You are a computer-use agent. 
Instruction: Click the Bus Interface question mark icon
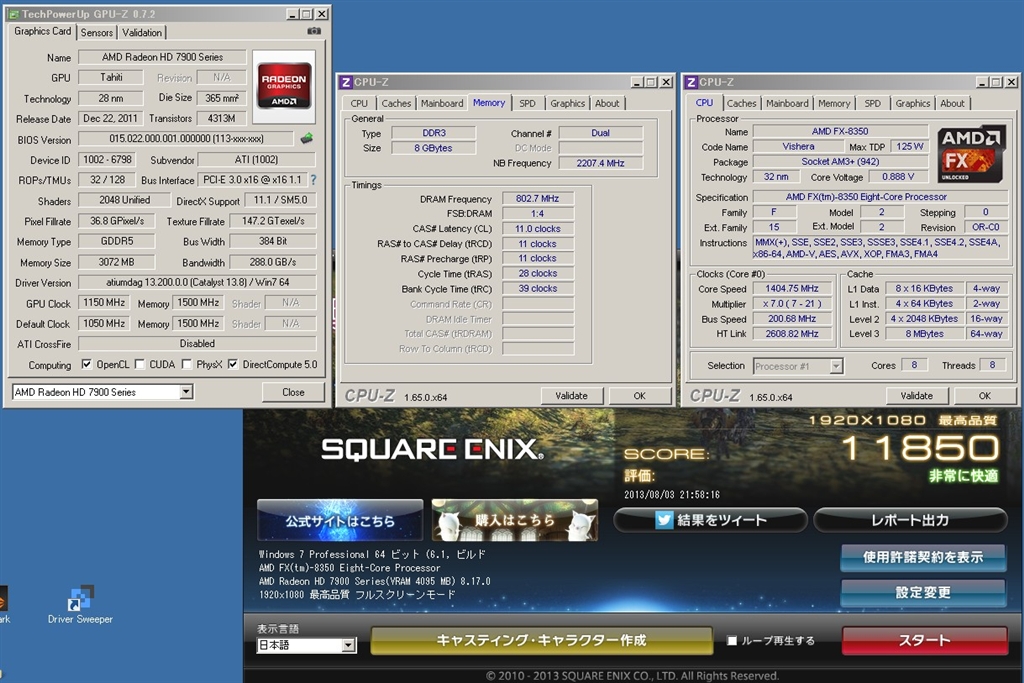click(x=313, y=179)
